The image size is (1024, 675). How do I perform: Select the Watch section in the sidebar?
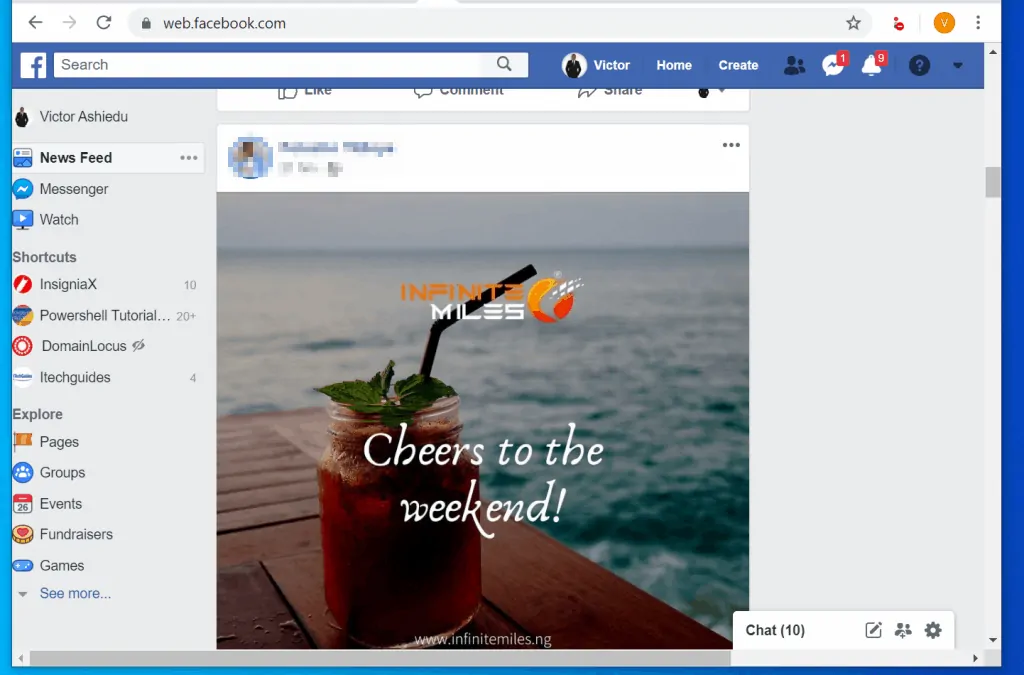coord(60,219)
